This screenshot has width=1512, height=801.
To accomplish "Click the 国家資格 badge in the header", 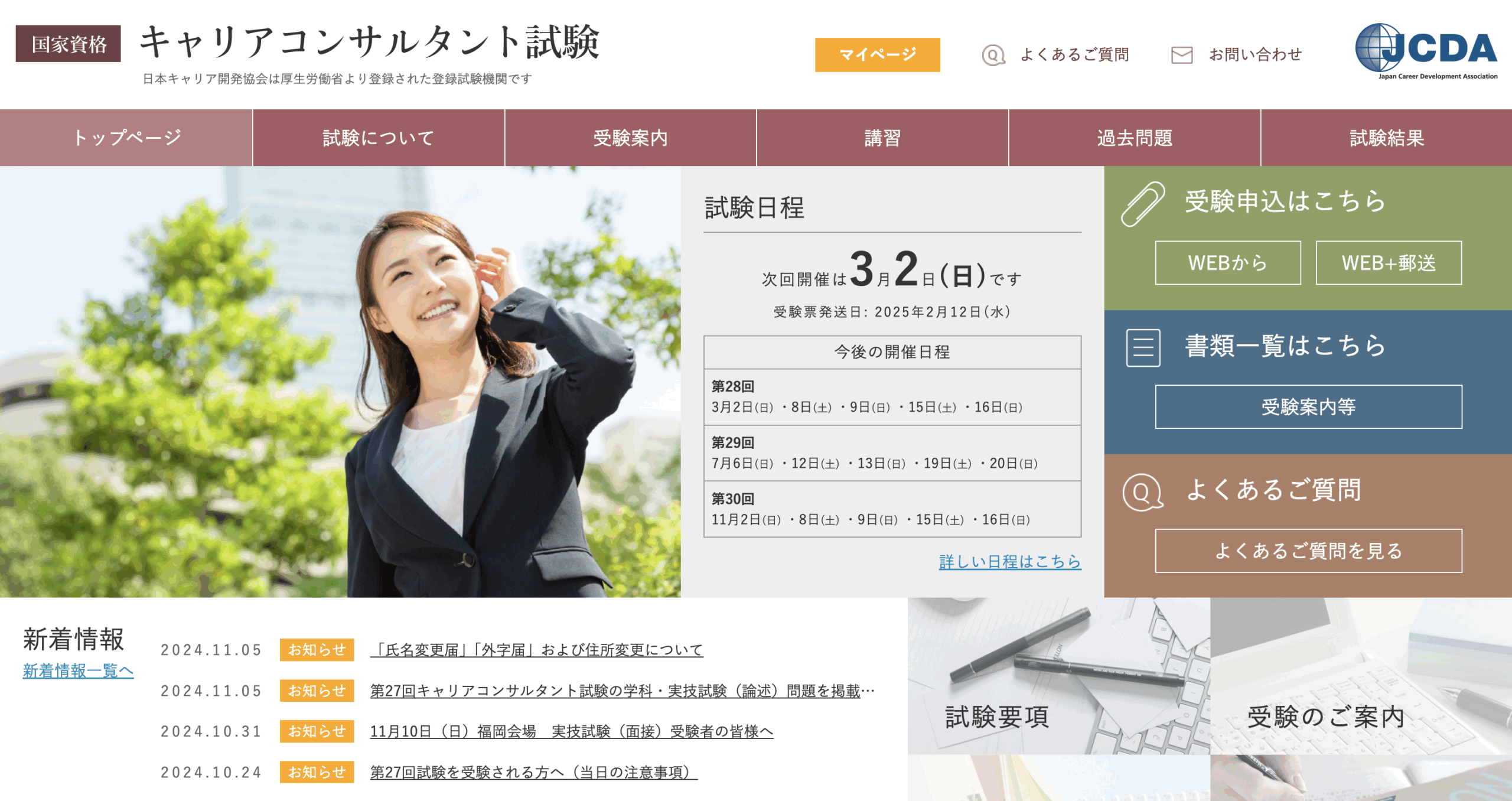I will 68,44.
